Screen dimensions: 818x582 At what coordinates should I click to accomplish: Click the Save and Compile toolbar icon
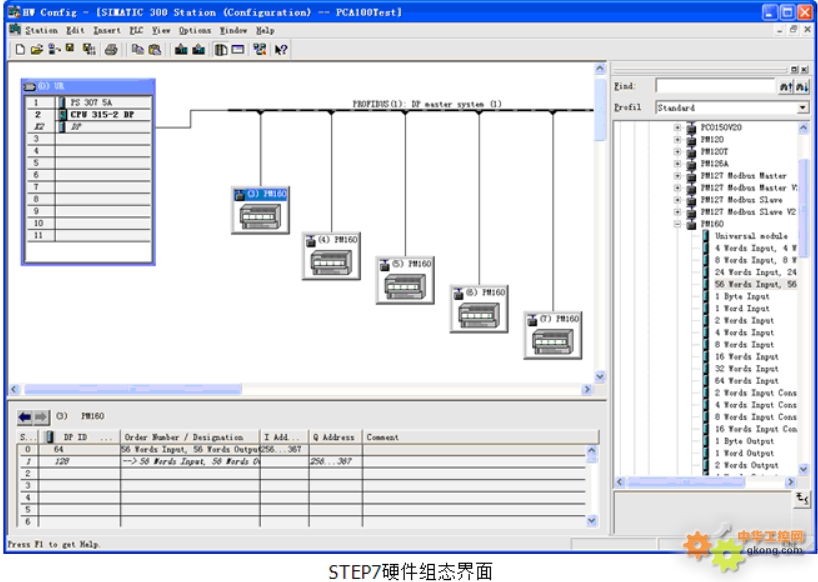click(x=89, y=50)
